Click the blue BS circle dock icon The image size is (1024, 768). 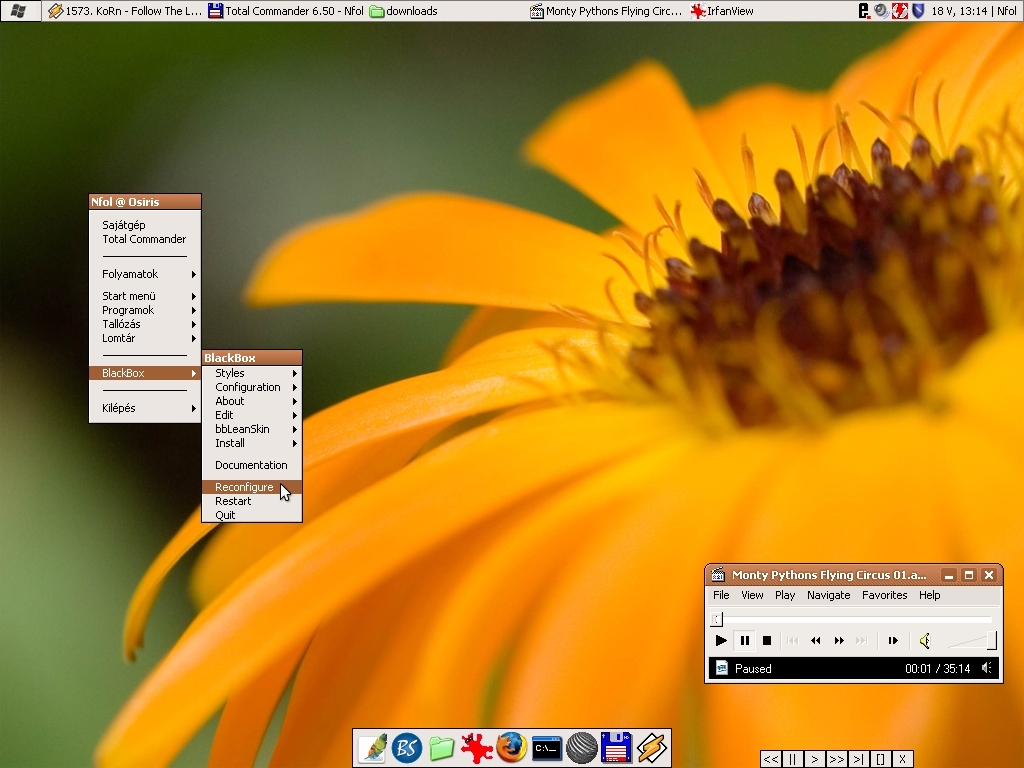click(406, 747)
